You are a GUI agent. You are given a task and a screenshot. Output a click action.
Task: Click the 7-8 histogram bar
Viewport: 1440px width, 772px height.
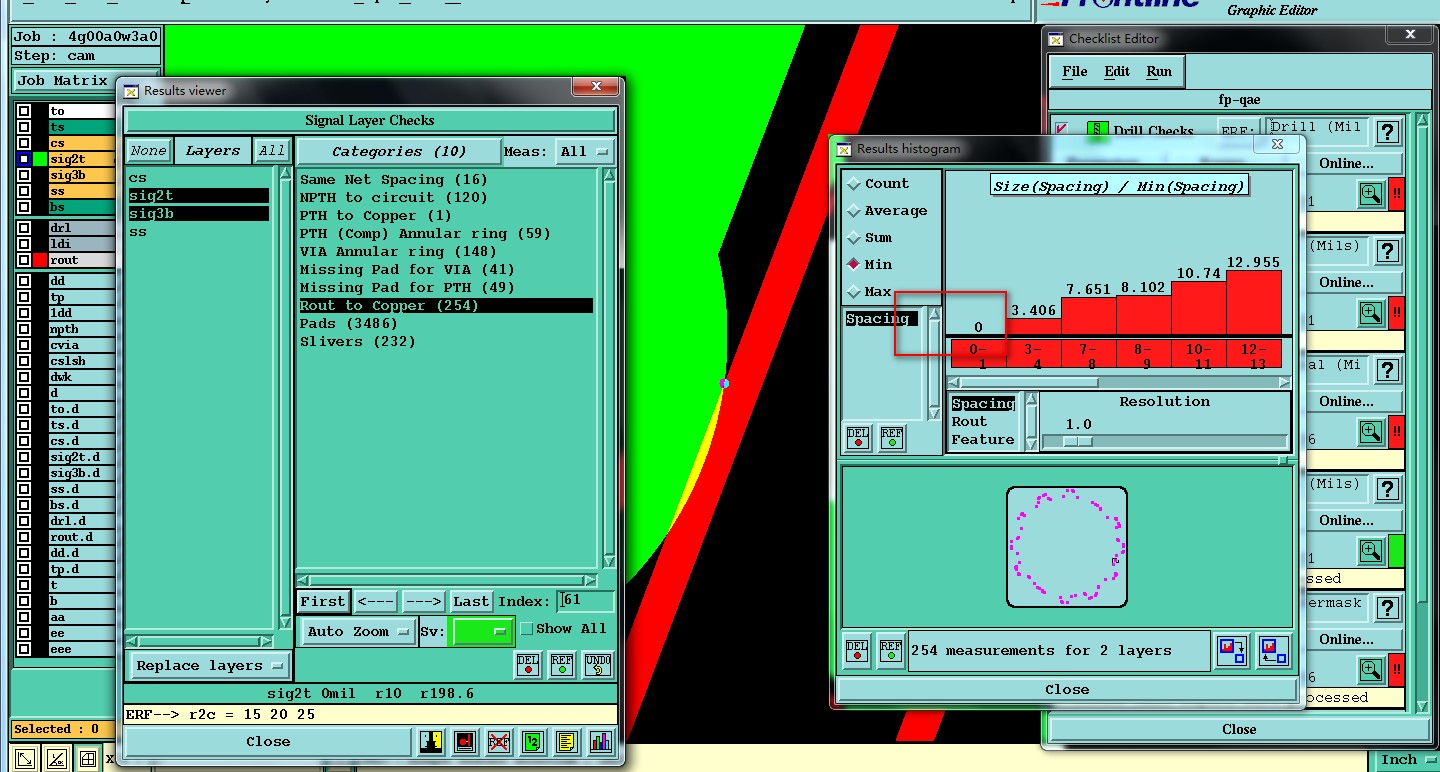[1088, 316]
